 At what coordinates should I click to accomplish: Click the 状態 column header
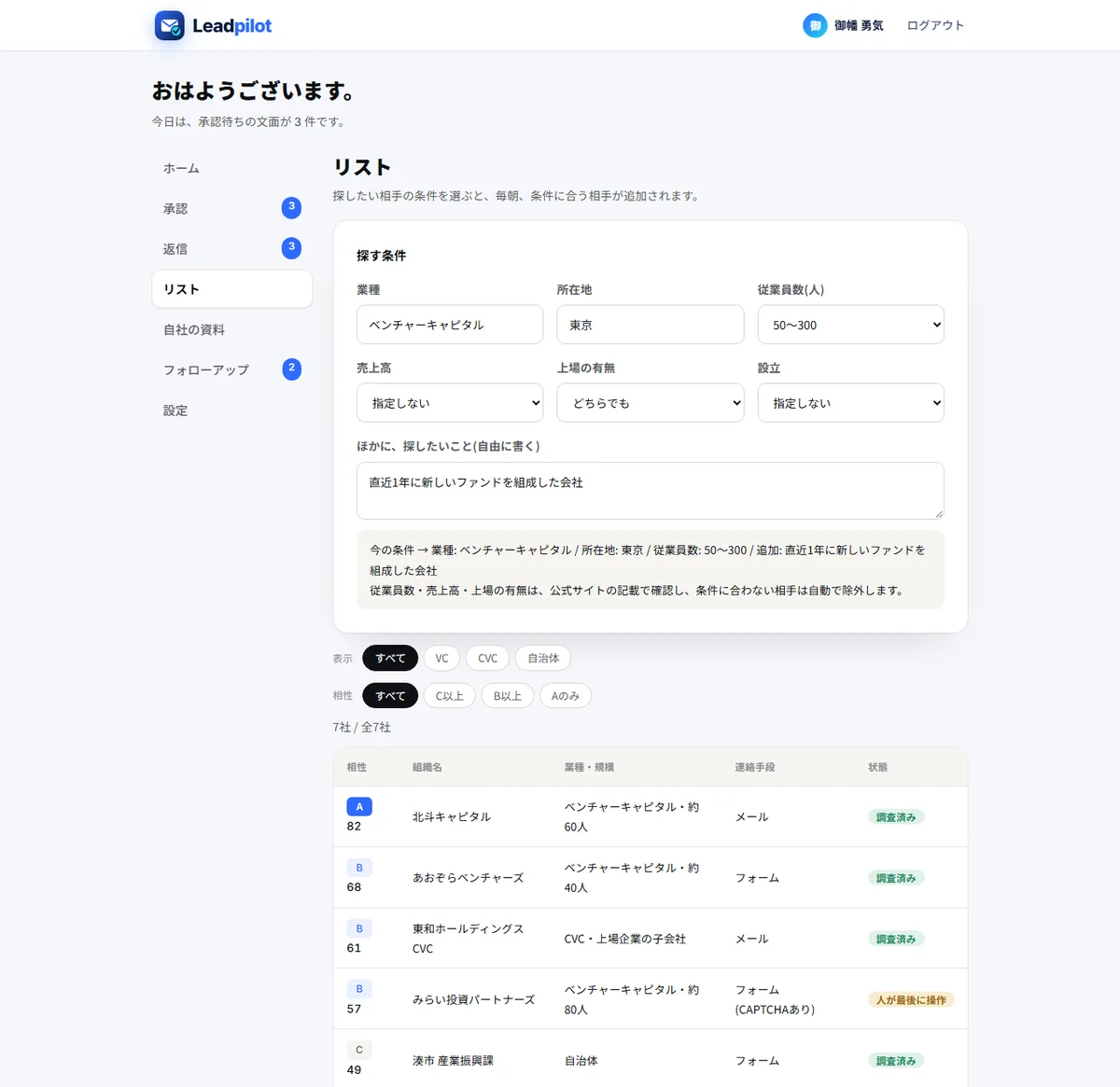[x=878, y=767]
